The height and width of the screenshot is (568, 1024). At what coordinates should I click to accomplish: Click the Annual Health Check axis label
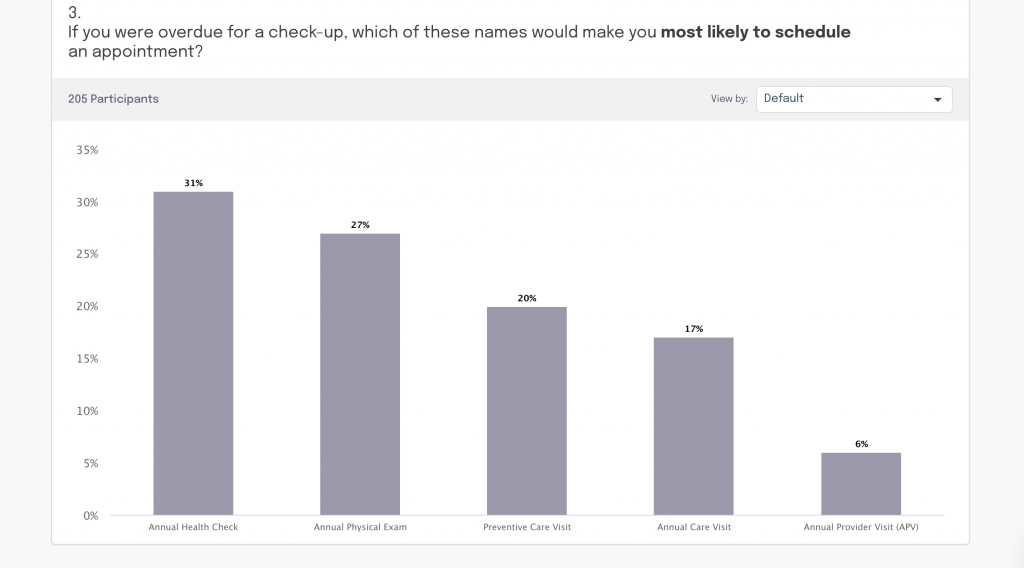click(x=193, y=527)
